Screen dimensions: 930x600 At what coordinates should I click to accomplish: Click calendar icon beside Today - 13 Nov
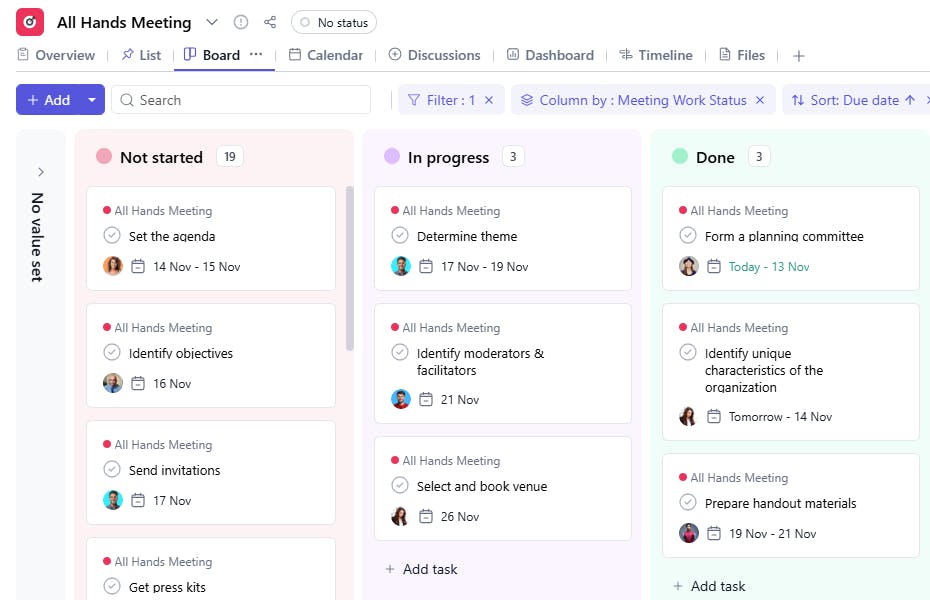pyautogui.click(x=714, y=266)
